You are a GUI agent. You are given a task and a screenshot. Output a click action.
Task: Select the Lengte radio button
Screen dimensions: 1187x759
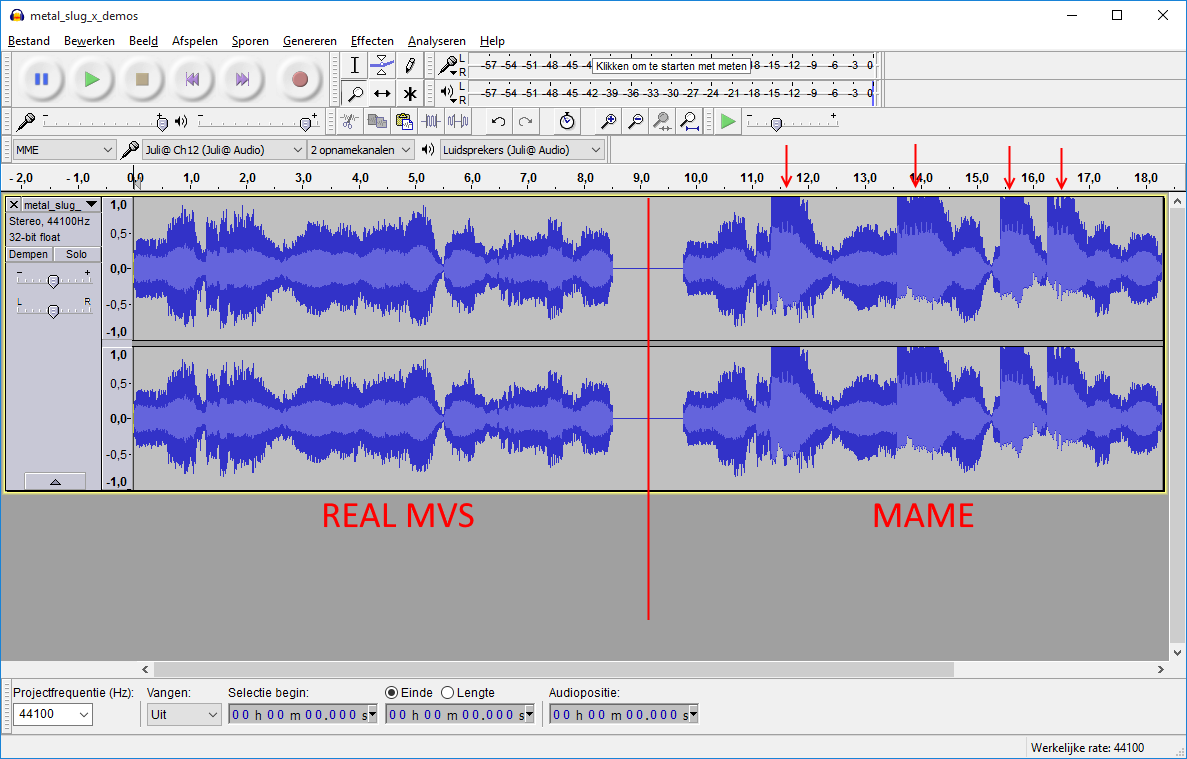click(x=448, y=693)
